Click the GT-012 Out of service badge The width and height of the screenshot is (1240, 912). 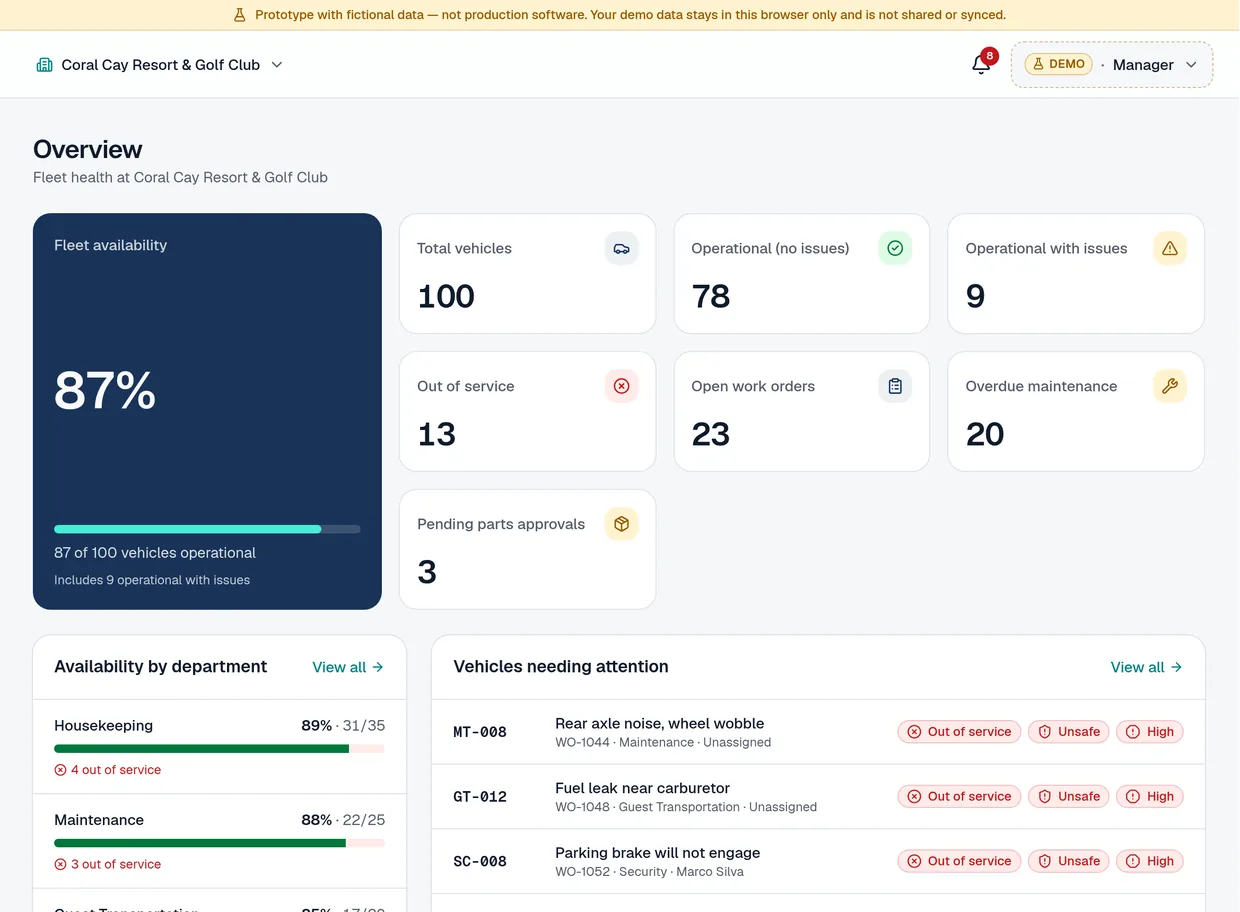959,797
